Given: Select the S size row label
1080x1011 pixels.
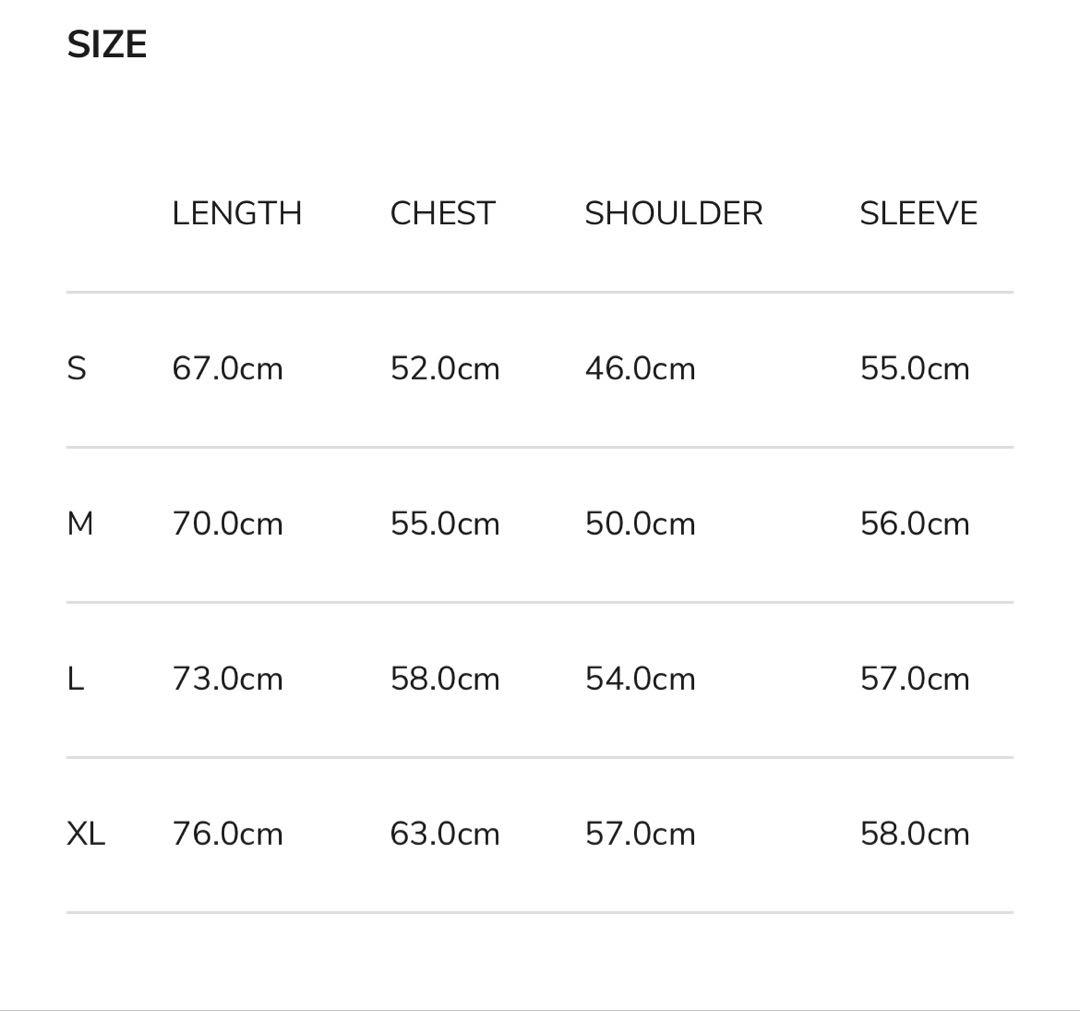Looking at the screenshot, I should click(x=77, y=369).
